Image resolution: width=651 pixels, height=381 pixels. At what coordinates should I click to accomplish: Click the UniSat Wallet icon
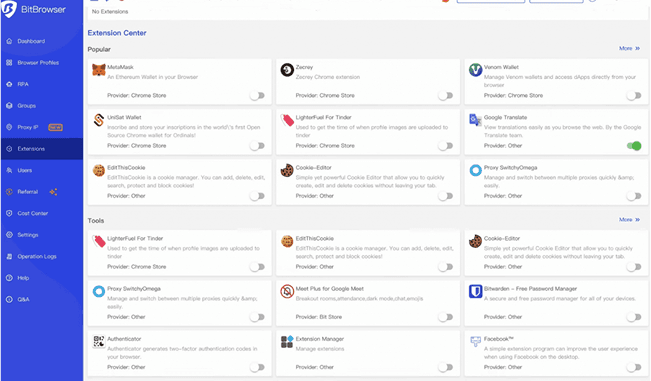(x=99, y=120)
